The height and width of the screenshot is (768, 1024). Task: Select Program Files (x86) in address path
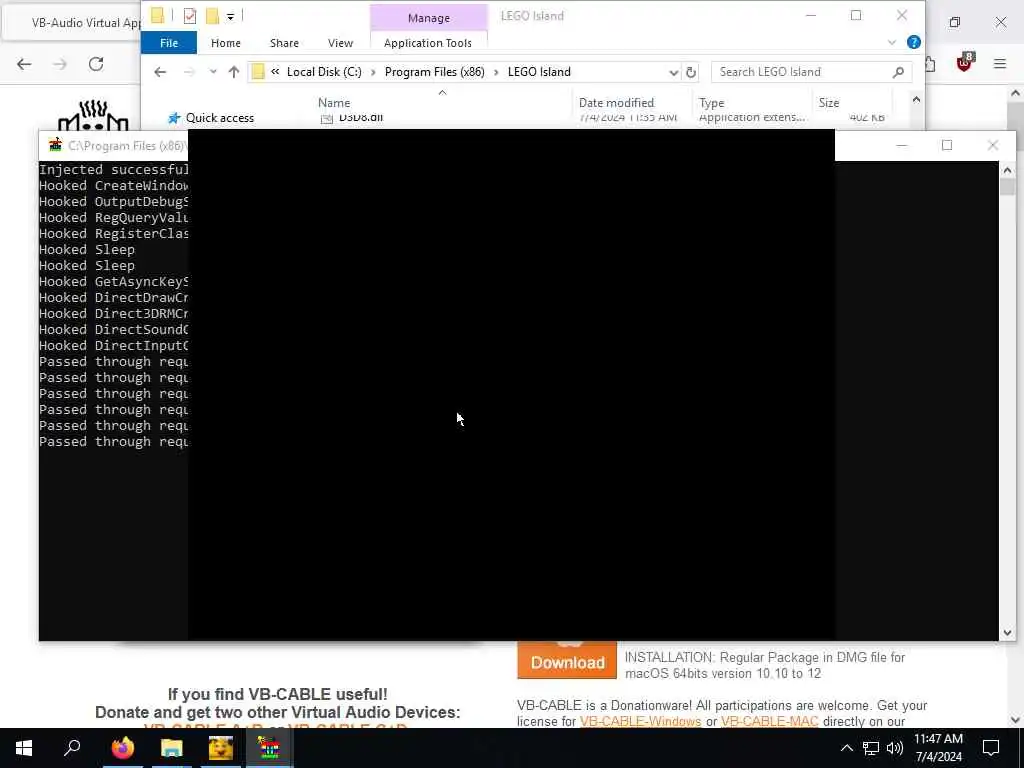coord(434,72)
